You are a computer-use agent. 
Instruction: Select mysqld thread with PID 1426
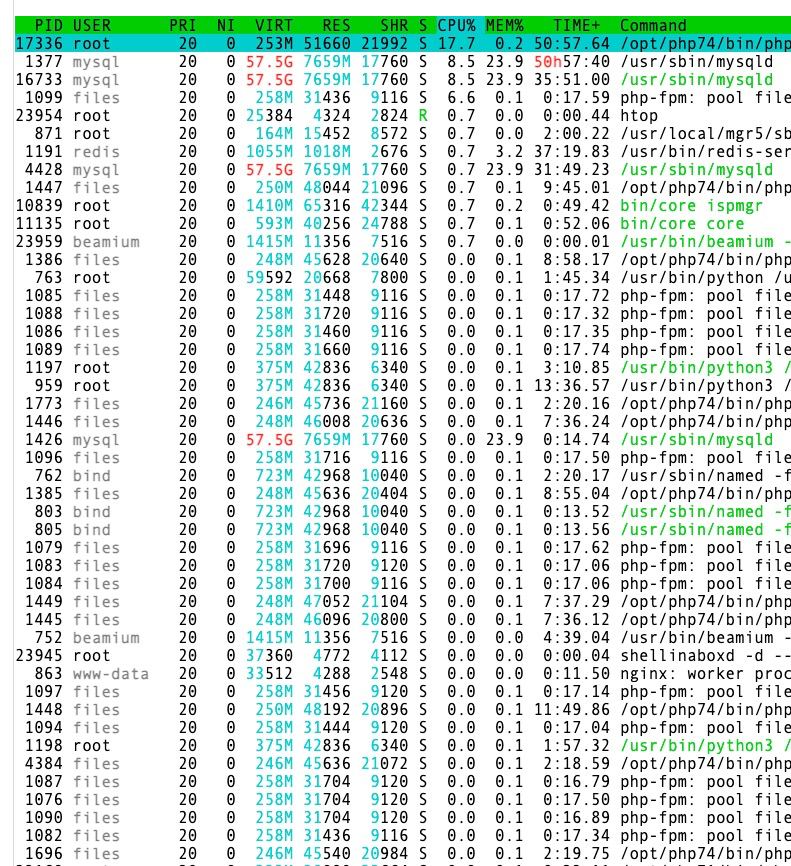[403, 439]
